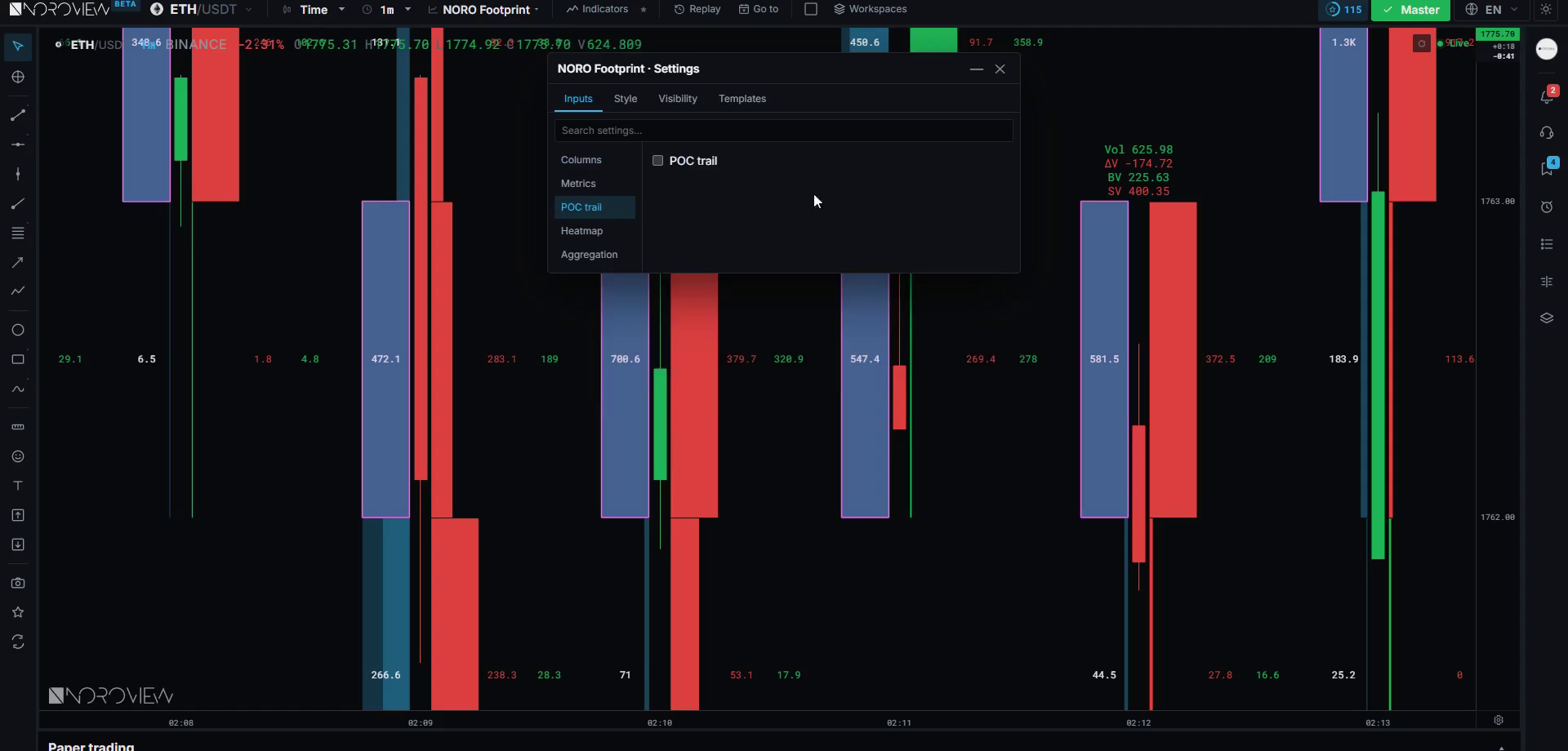Select the cursor arrow tool
The width and height of the screenshot is (1568, 751).
tap(18, 46)
